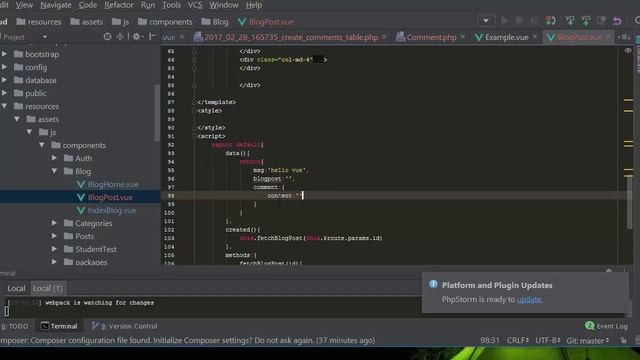Screen dimensions: 640x360
Task: Click the disabled Debug icon in toolbar
Action: [519, 20]
